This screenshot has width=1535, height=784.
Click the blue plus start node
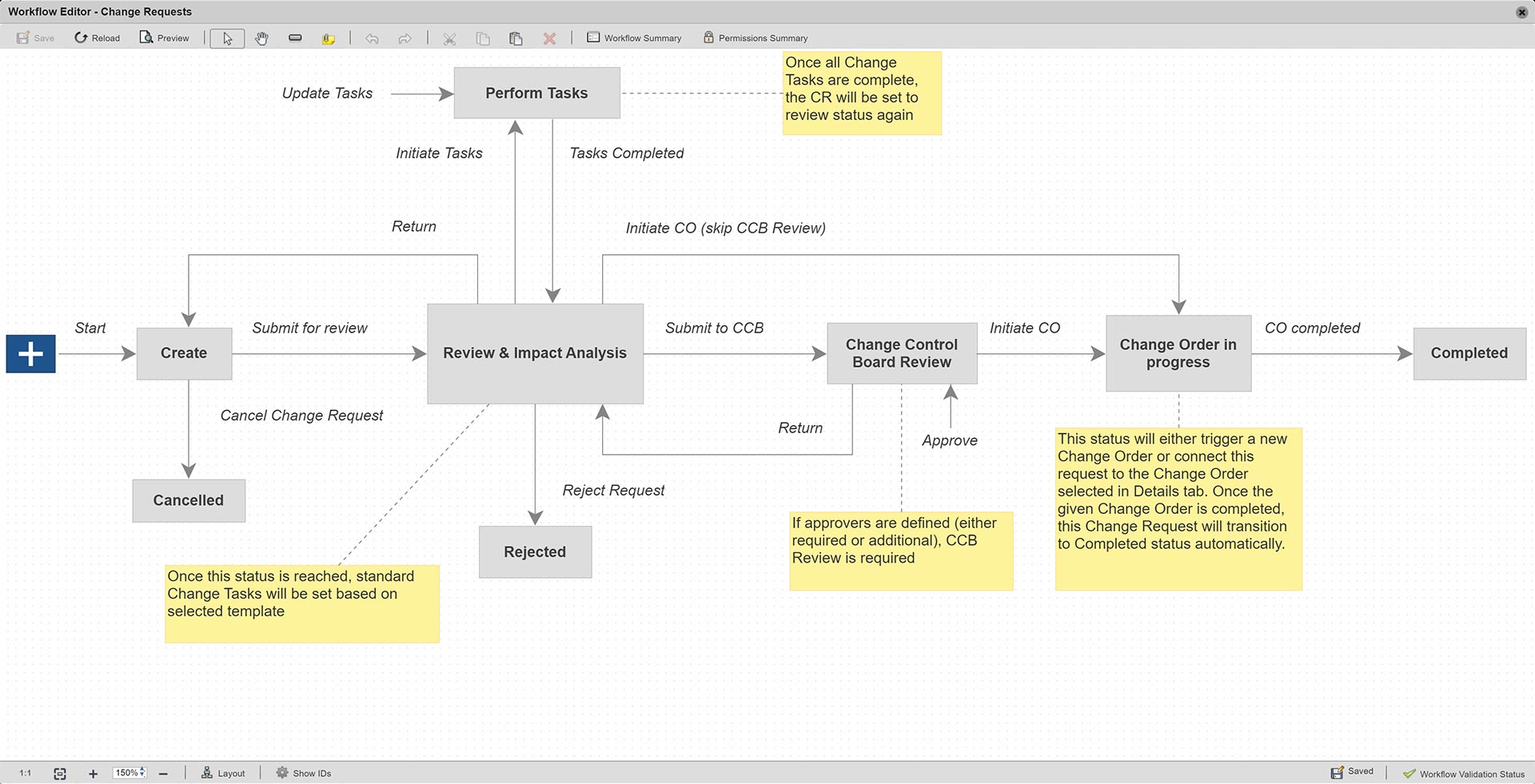tap(30, 353)
